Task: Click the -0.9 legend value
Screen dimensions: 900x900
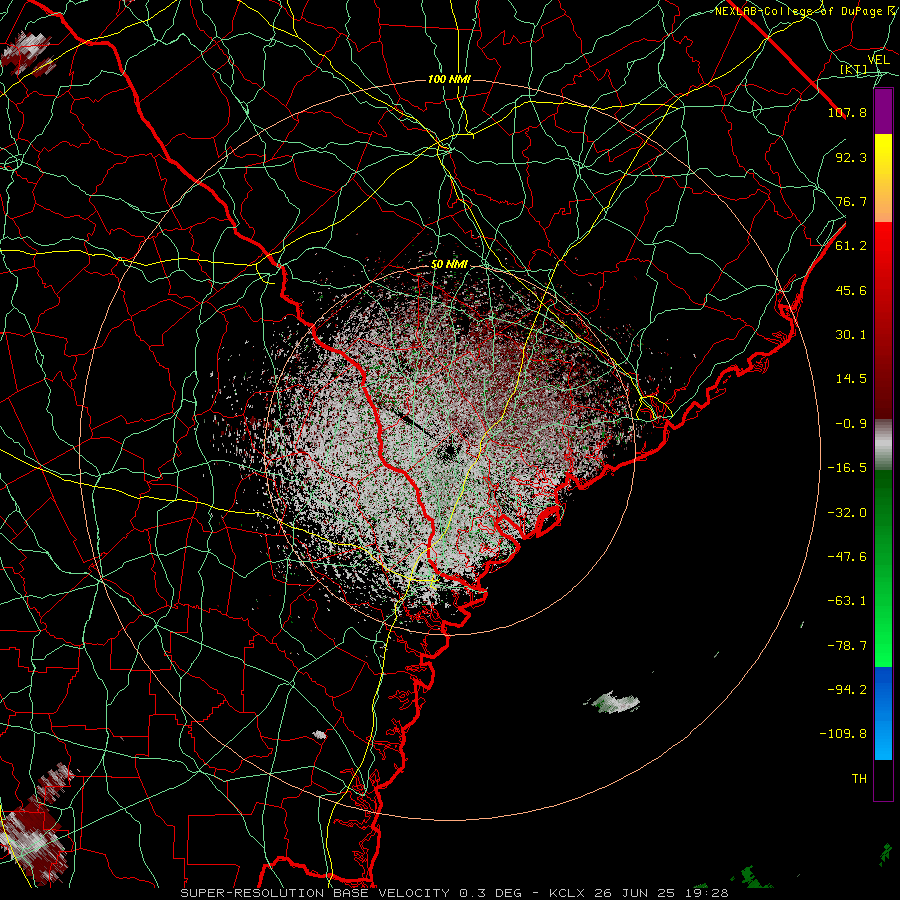Action: tap(851, 424)
